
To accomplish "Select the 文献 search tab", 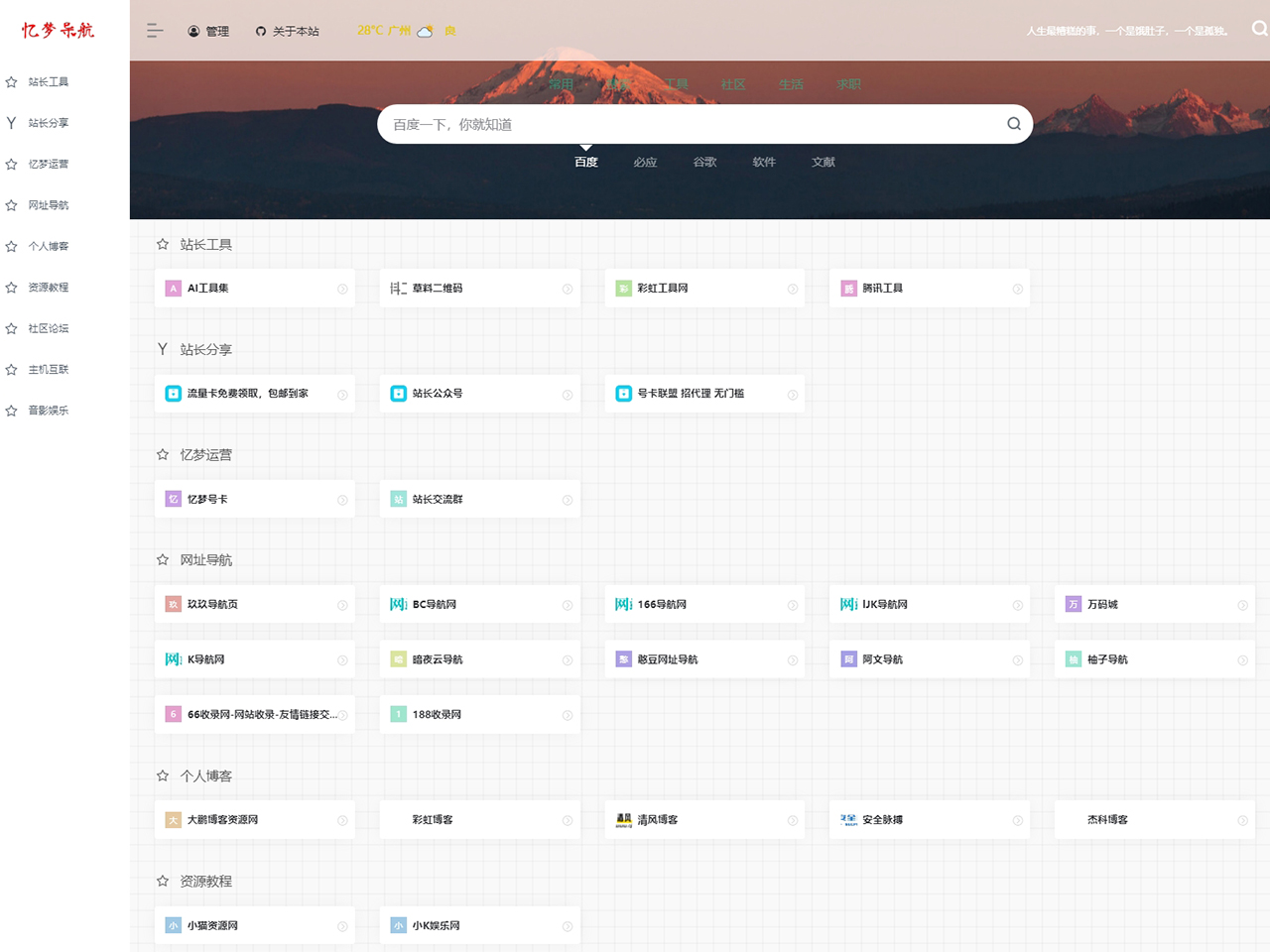I will pyautogui.click(x=823, y=162).
